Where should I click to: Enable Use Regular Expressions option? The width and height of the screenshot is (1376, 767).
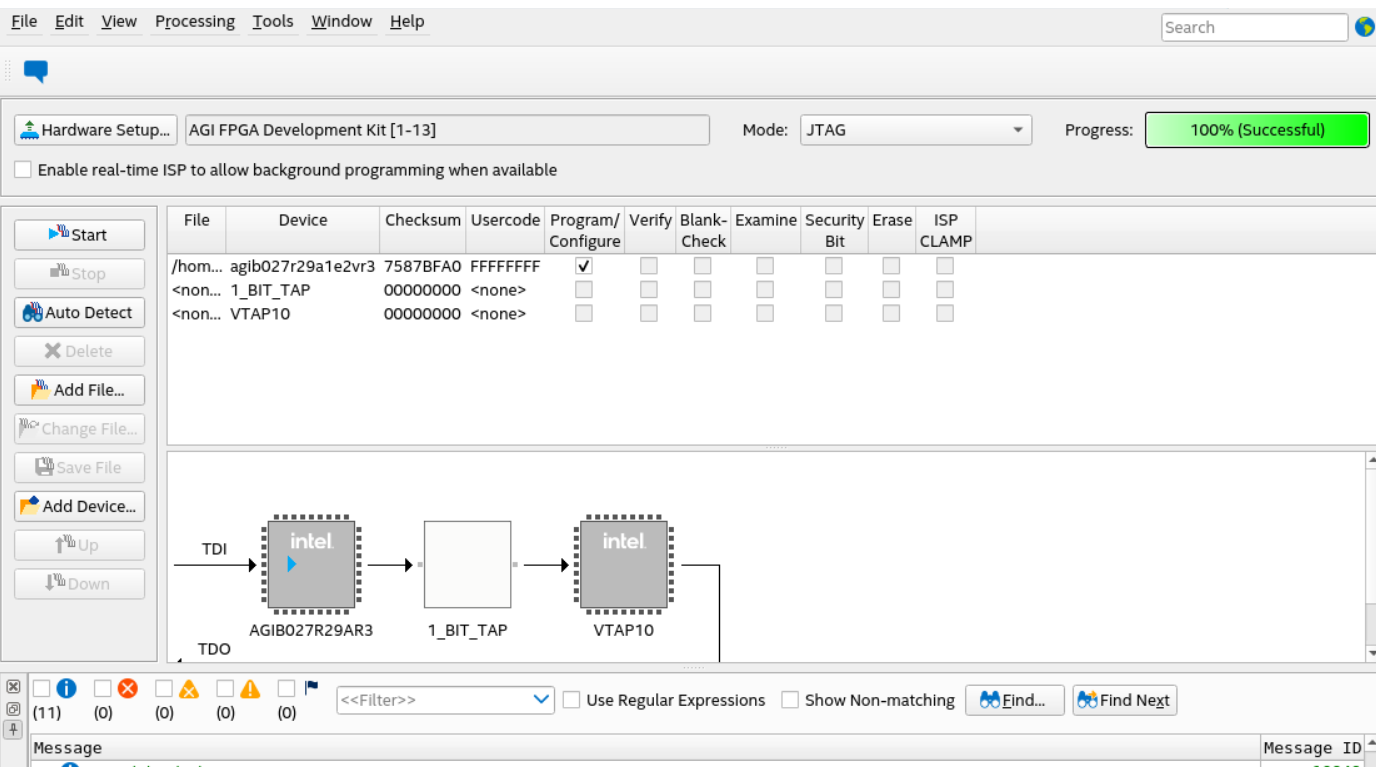click(x=572, y=700)
